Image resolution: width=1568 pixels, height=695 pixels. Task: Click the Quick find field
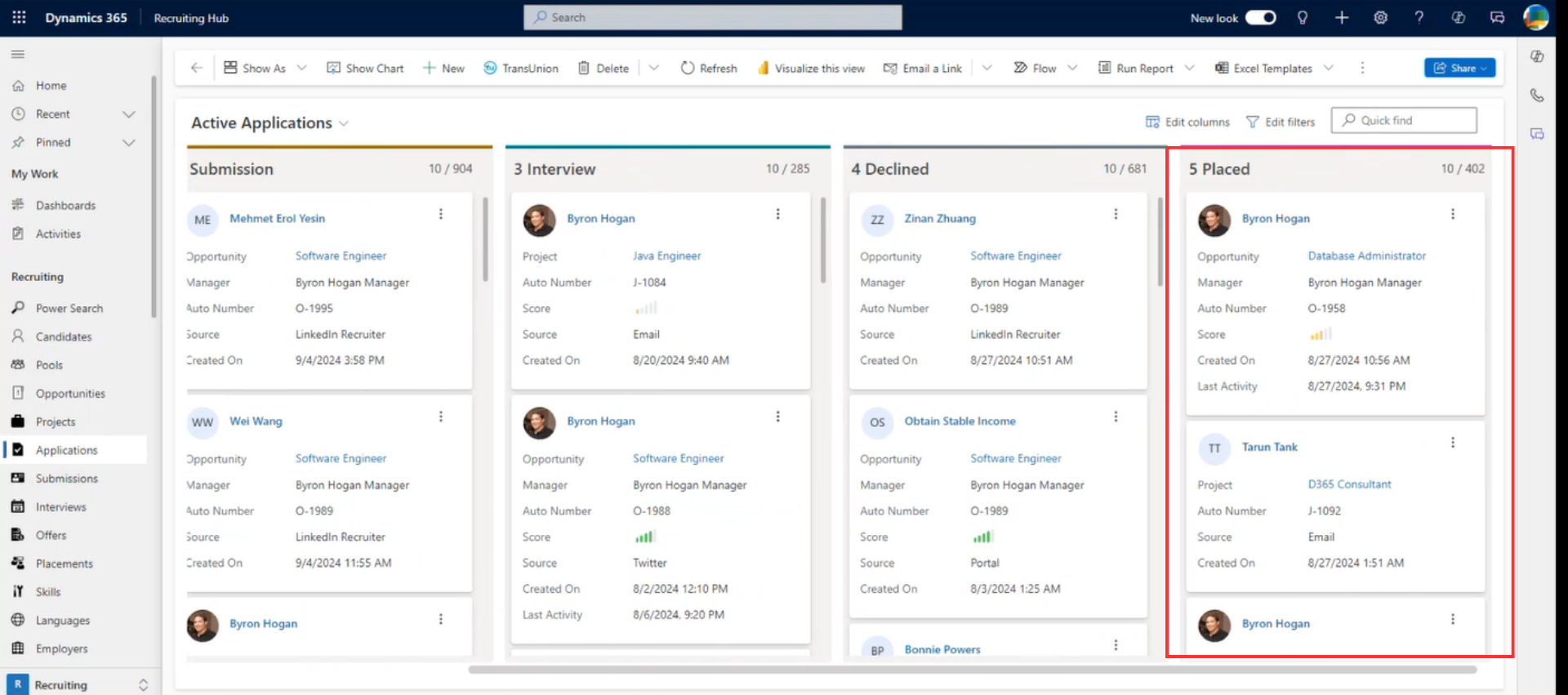(x=1404, y=120)
